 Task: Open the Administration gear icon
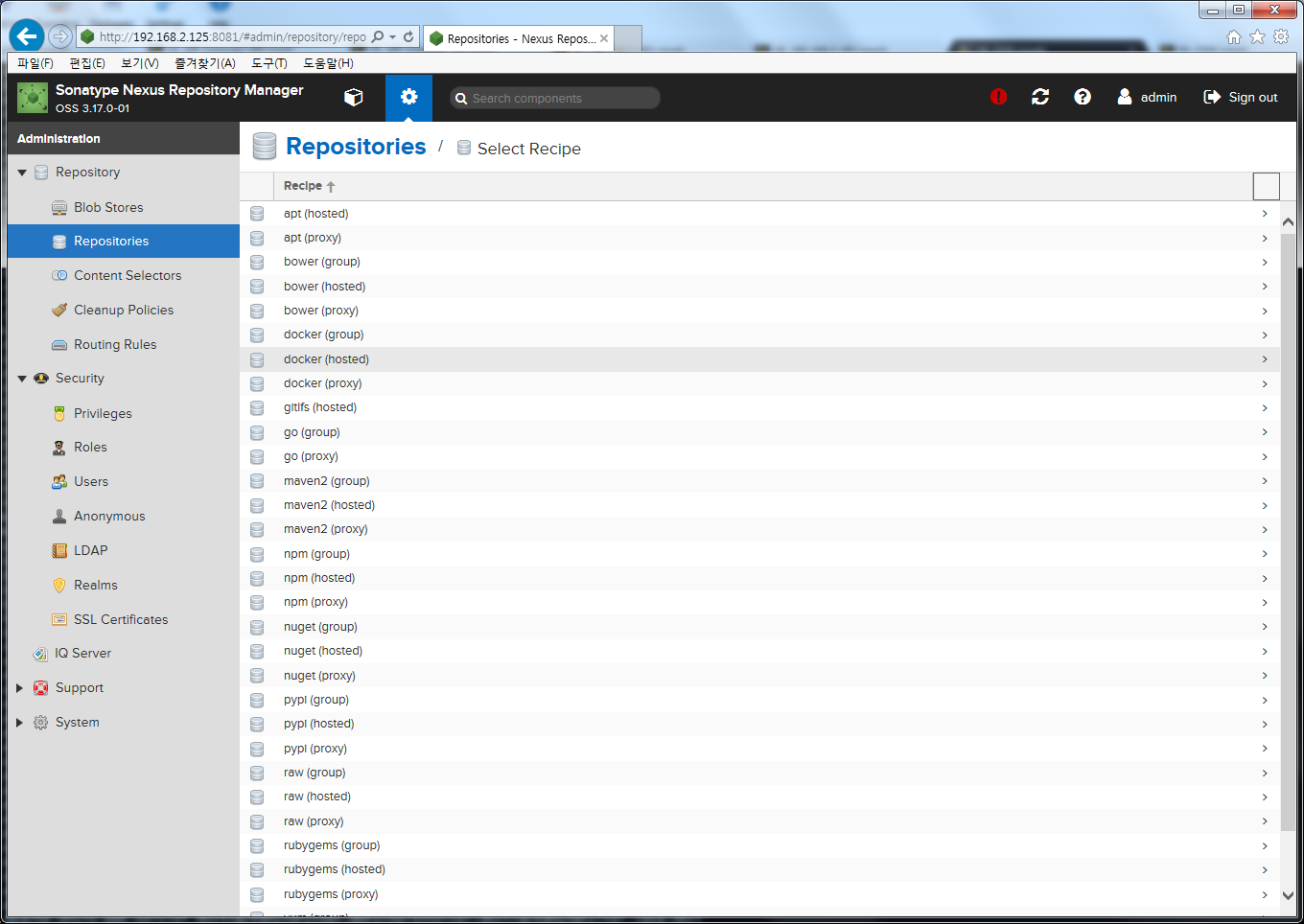click(x=408, y=97)
